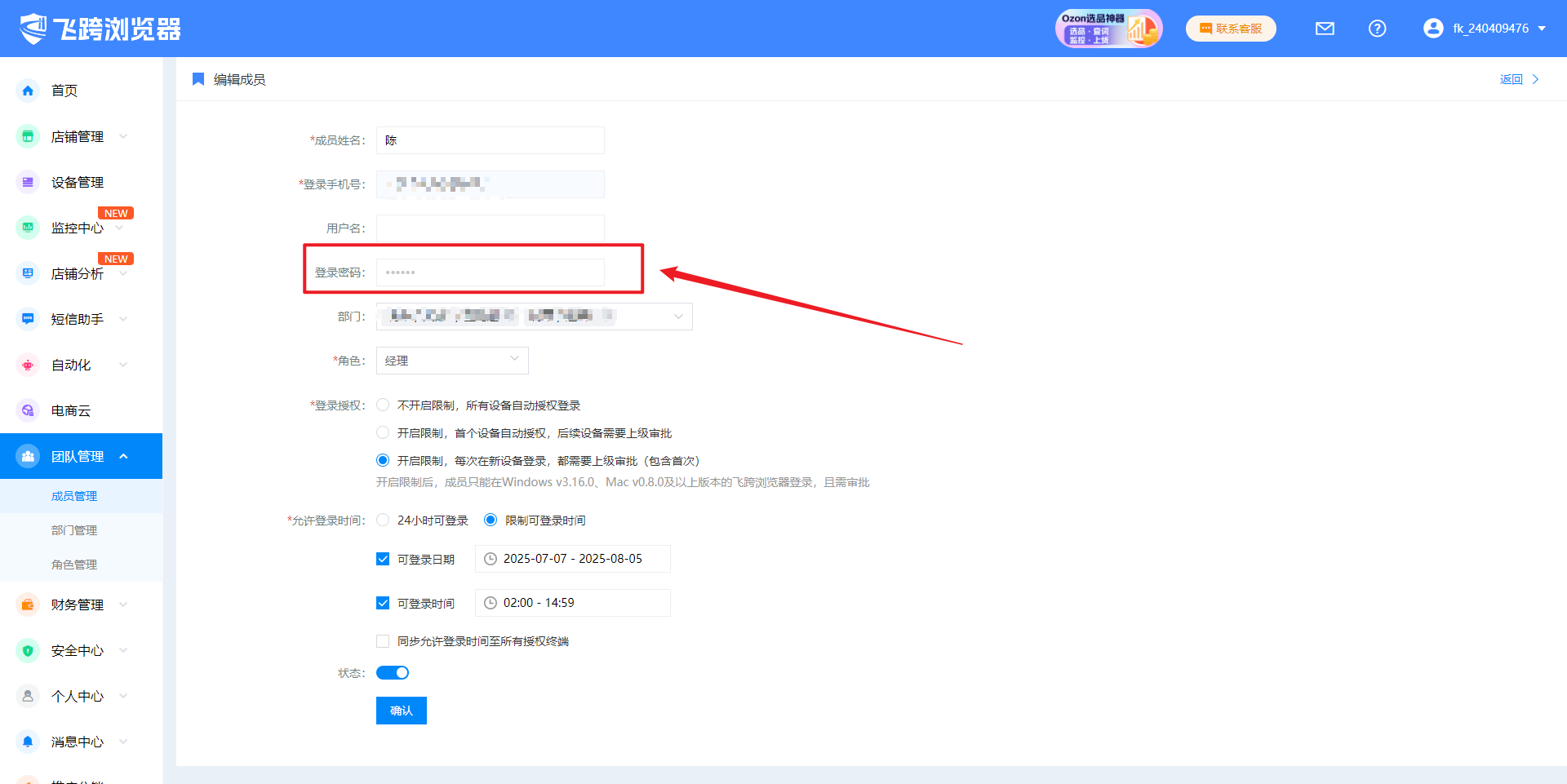This screenshot has width=1567, height=784.
Task: Click the 消息中心 bell icon
Action: tap(28, 742)
